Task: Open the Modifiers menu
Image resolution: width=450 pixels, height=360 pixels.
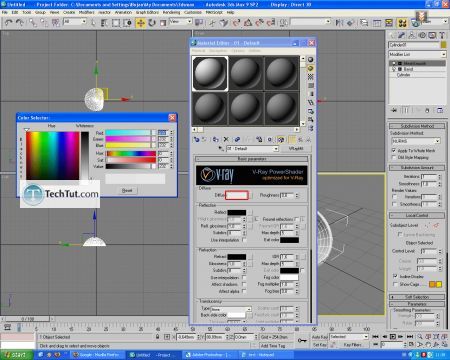Action: 87,12
